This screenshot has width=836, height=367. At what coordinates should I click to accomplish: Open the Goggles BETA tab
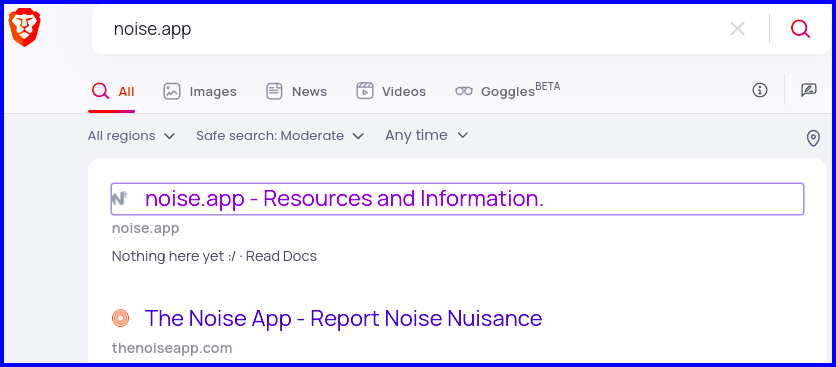[507, 91]
